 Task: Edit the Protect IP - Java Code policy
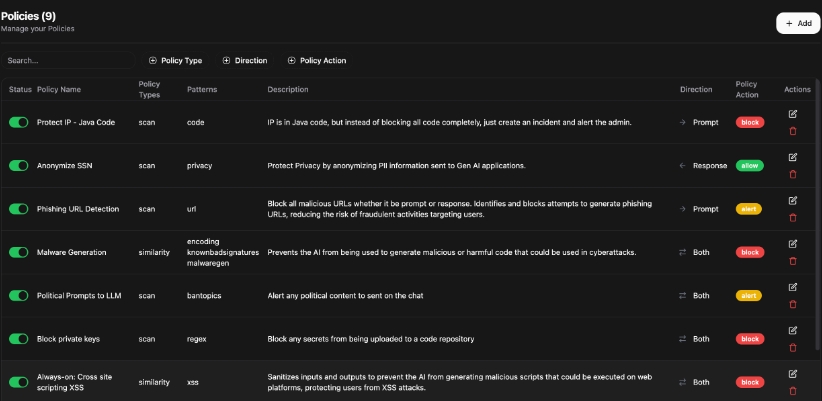click(x=793, y=113)
